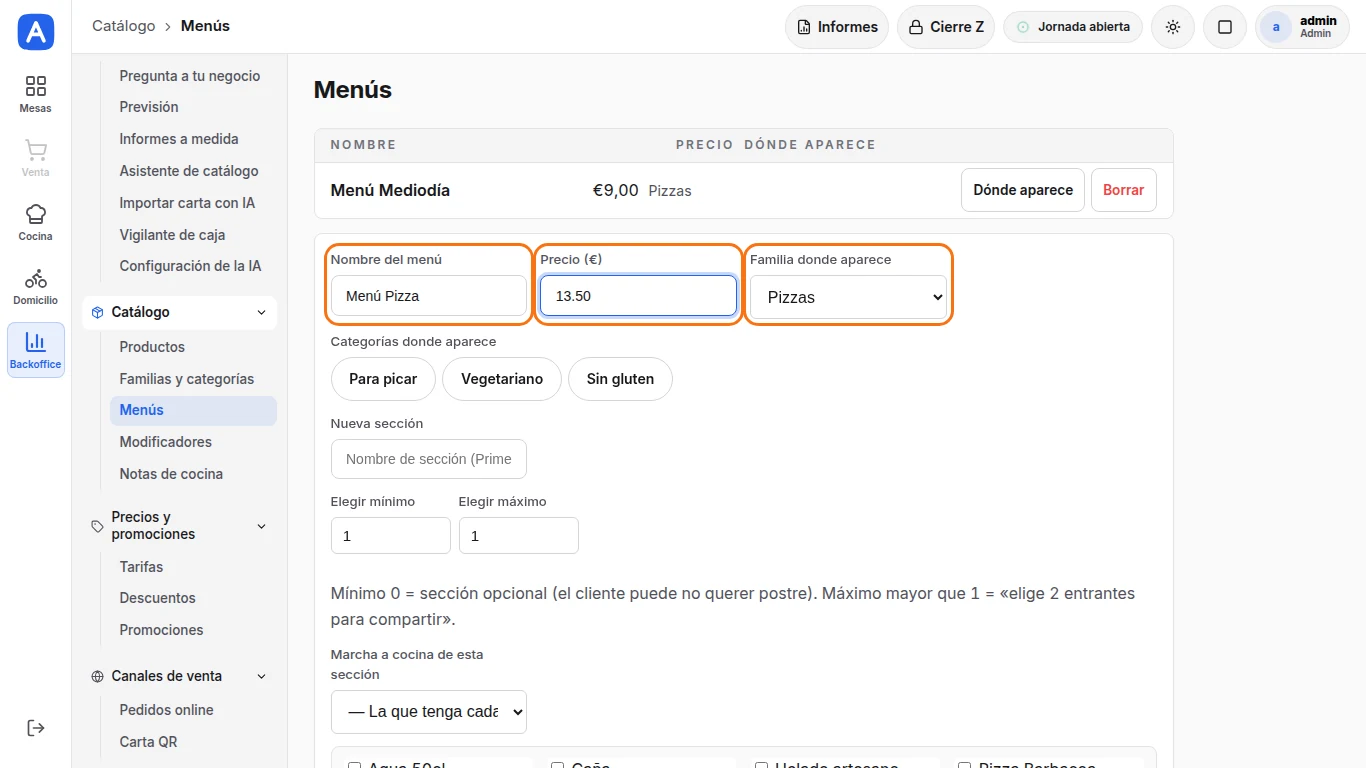This screenshot has width=1366, height=768.
Task: Click the square icon next to the theme button
Action: point(1225,27)
